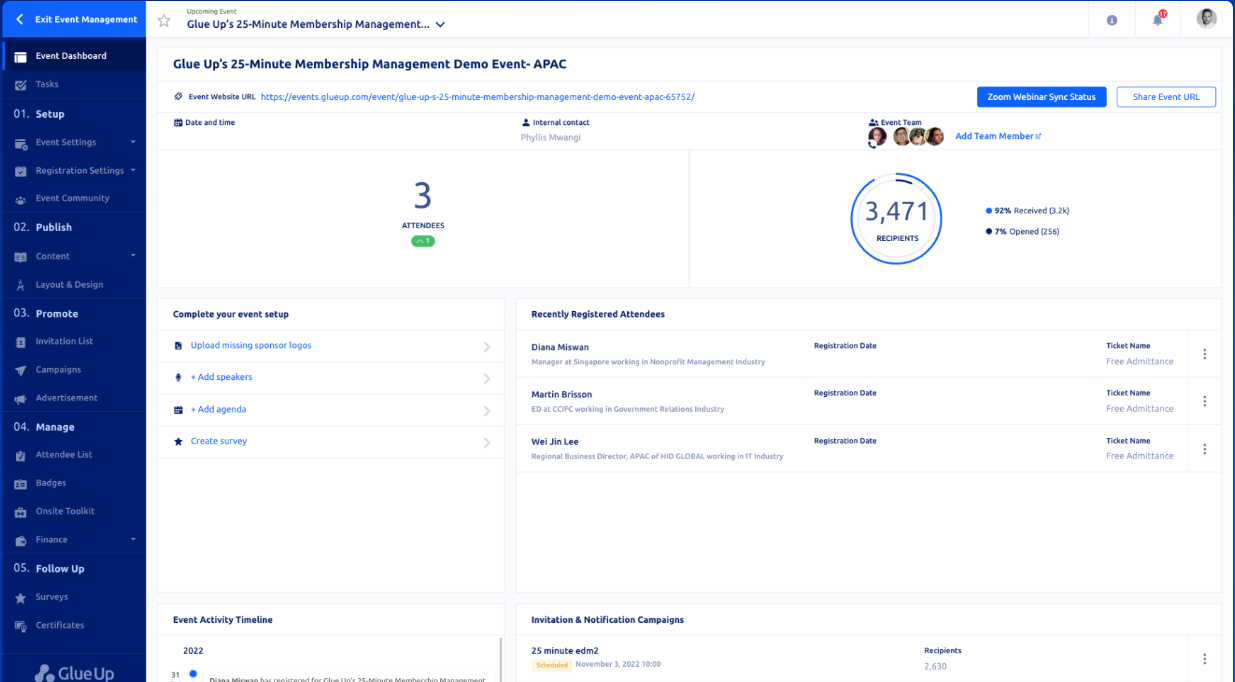1235x682 pixels.
Task: Open the user profile avatar
Action: pyautogui.click(x=1206, y=19)
